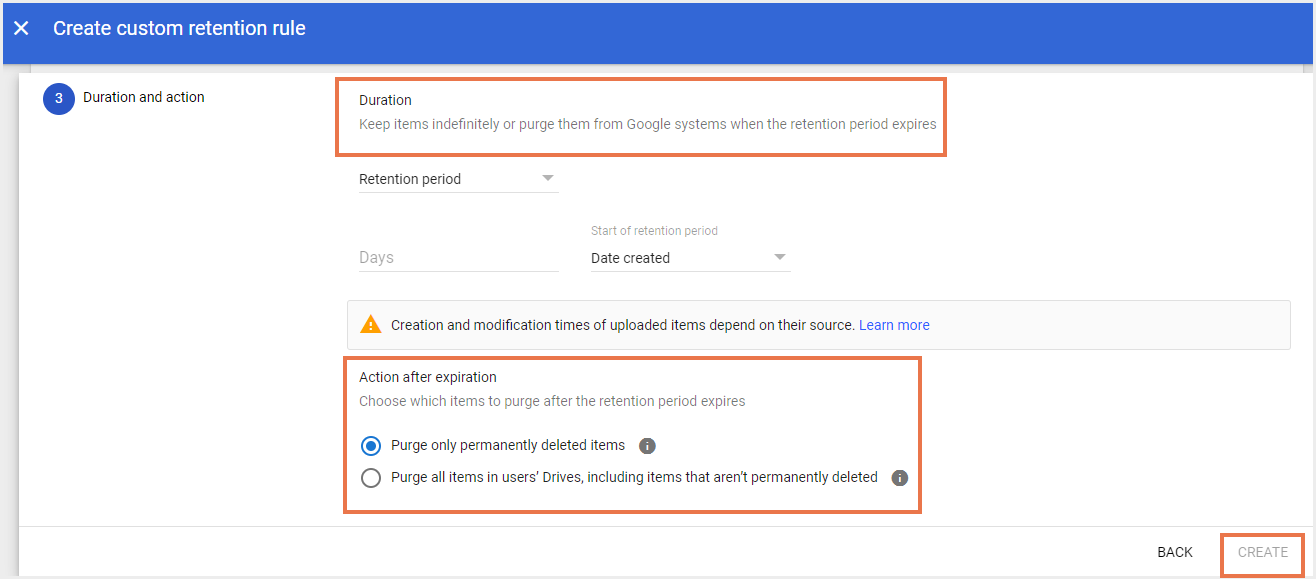Click the step 3 number circle
The image size is (1316, 579).
pos(59,98)
